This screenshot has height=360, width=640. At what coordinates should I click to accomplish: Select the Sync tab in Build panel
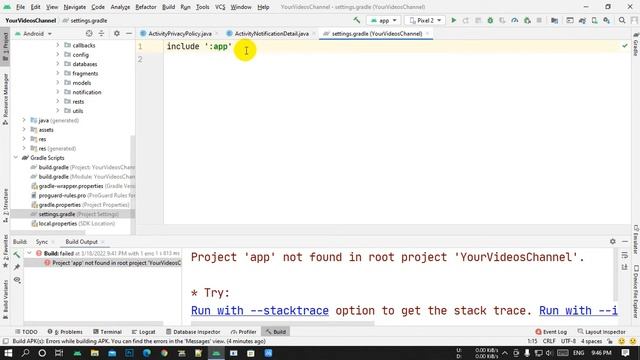[42, 242]
